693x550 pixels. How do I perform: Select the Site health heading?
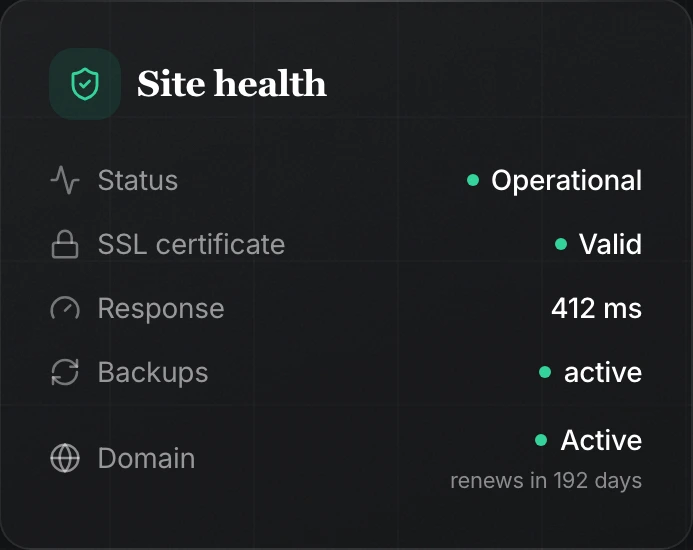(x=232, y=83)
